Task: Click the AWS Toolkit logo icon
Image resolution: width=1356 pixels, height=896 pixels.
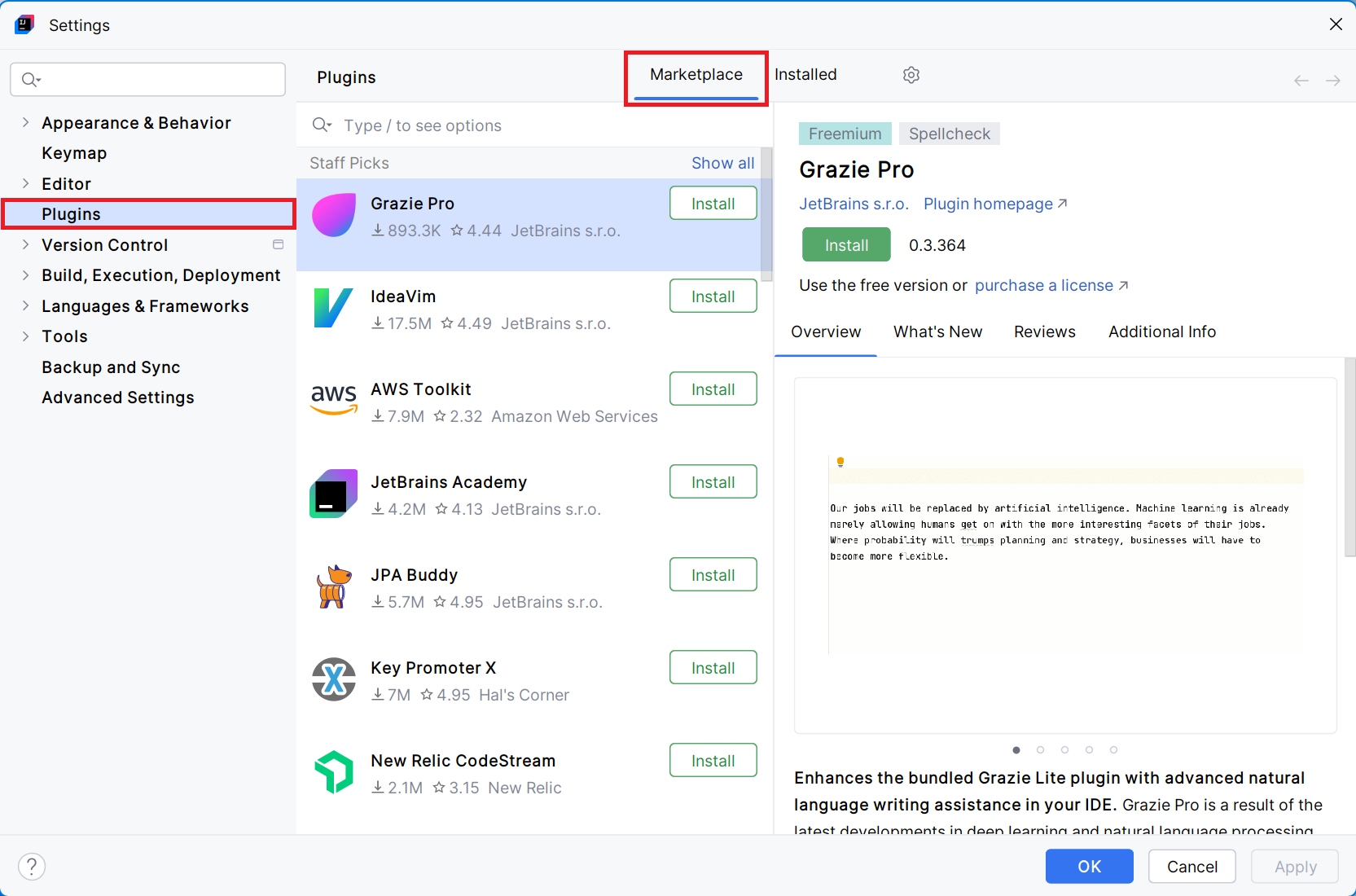Action: tap(334, 399)
